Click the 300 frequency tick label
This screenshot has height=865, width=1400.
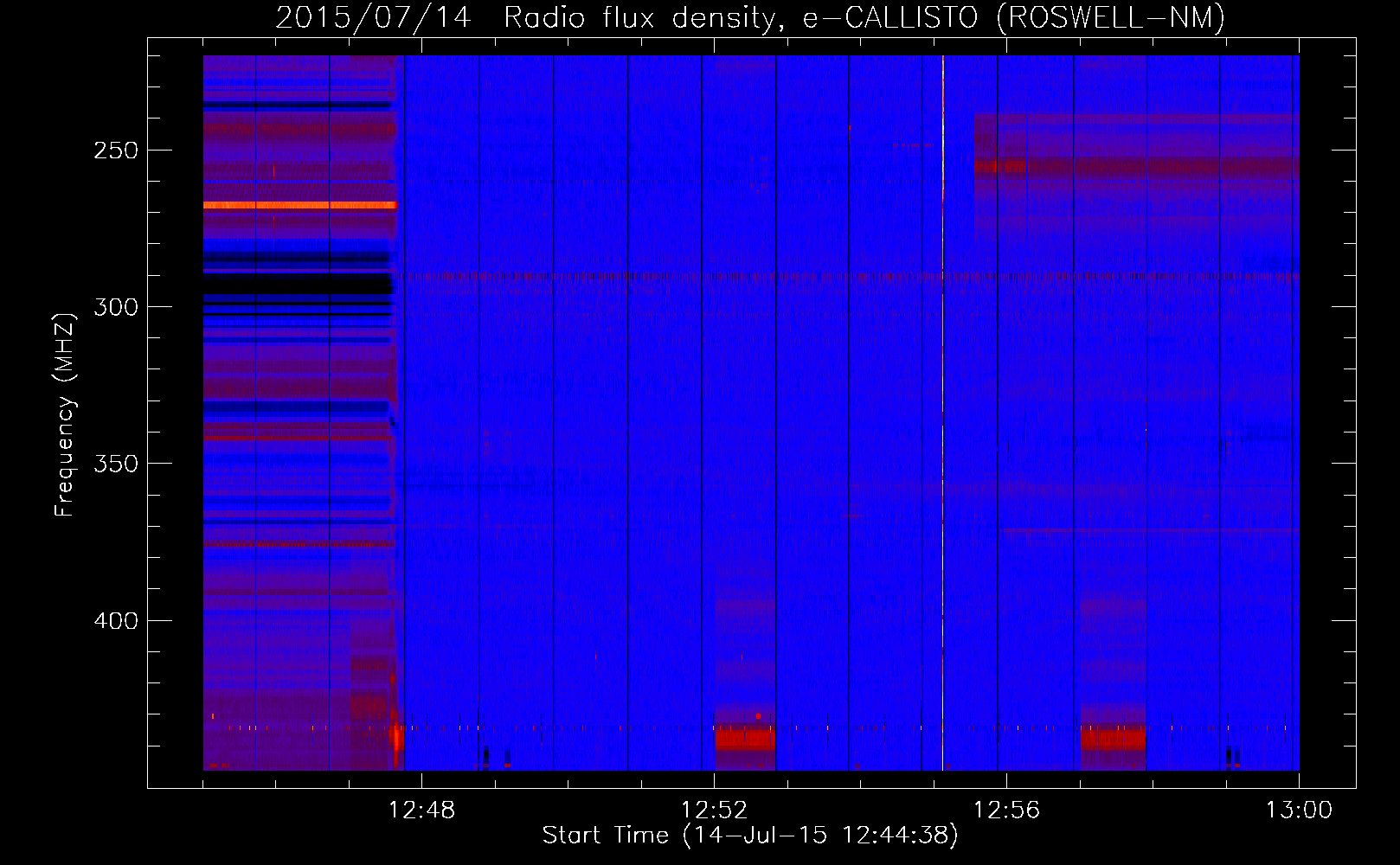[116, 307]
